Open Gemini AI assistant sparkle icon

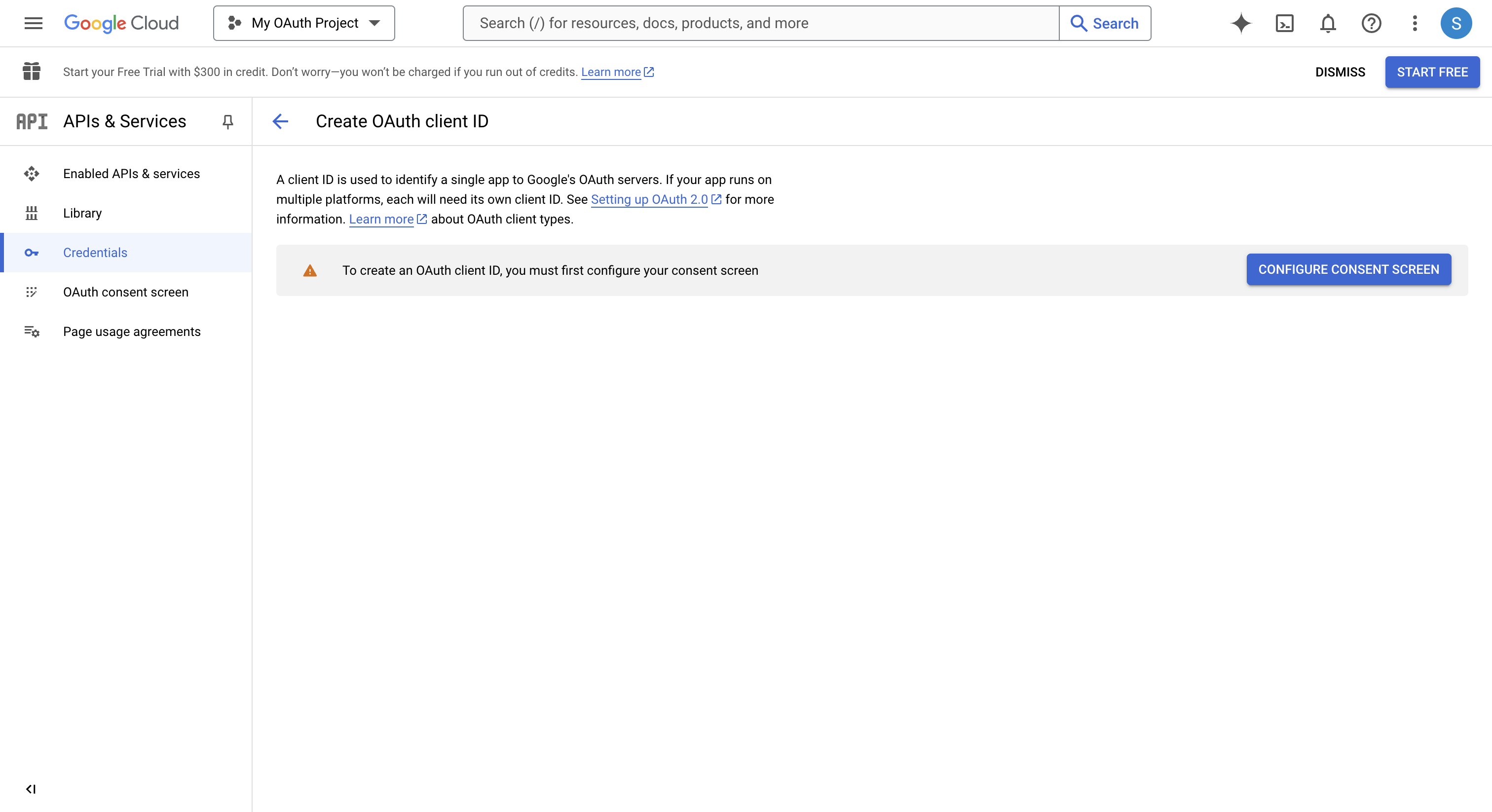(1241, 23)
